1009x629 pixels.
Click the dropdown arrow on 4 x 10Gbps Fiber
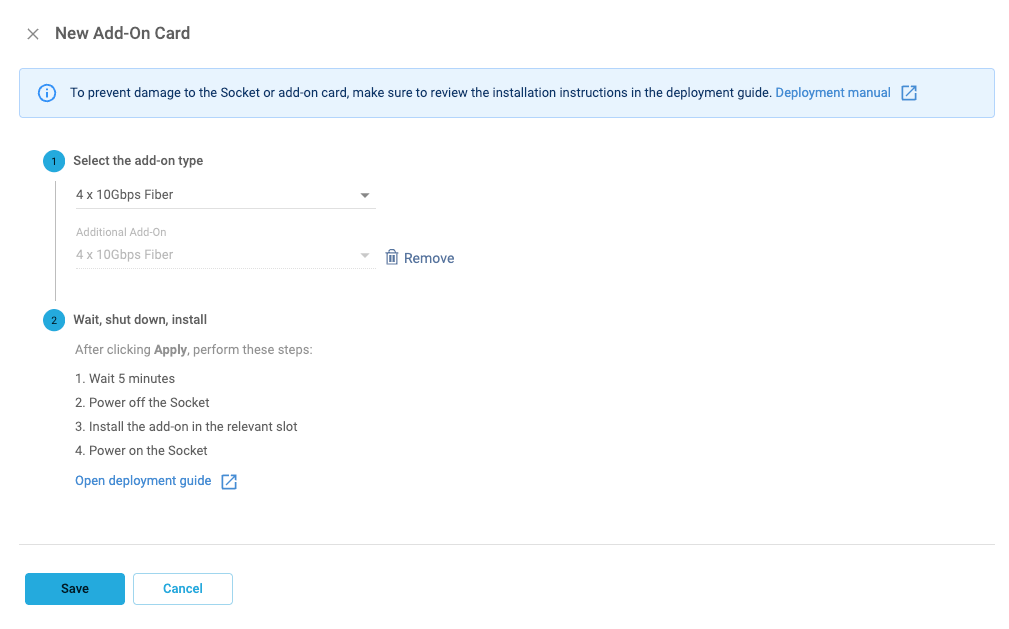point(365,194)
